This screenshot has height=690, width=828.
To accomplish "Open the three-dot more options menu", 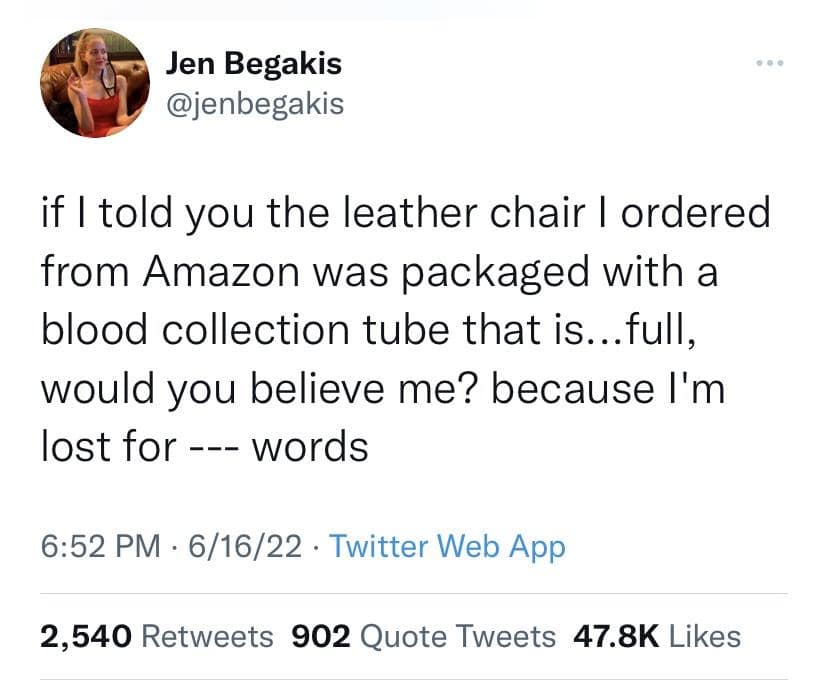I will coord(770,66).
